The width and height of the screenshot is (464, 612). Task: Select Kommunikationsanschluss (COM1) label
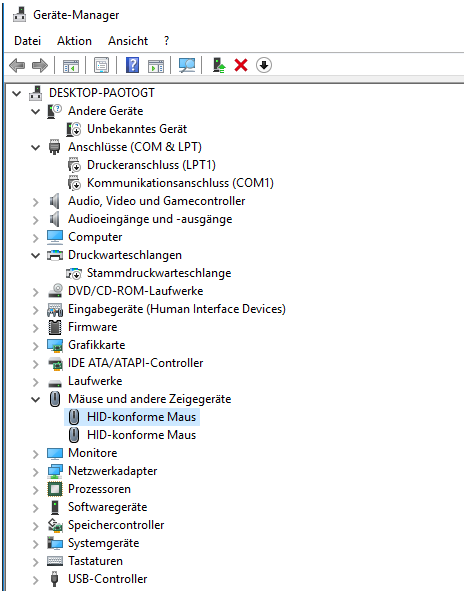(x=180, y=183)
